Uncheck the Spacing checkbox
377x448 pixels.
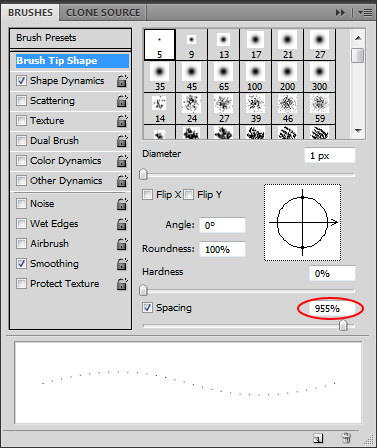[x=147, y=307]
